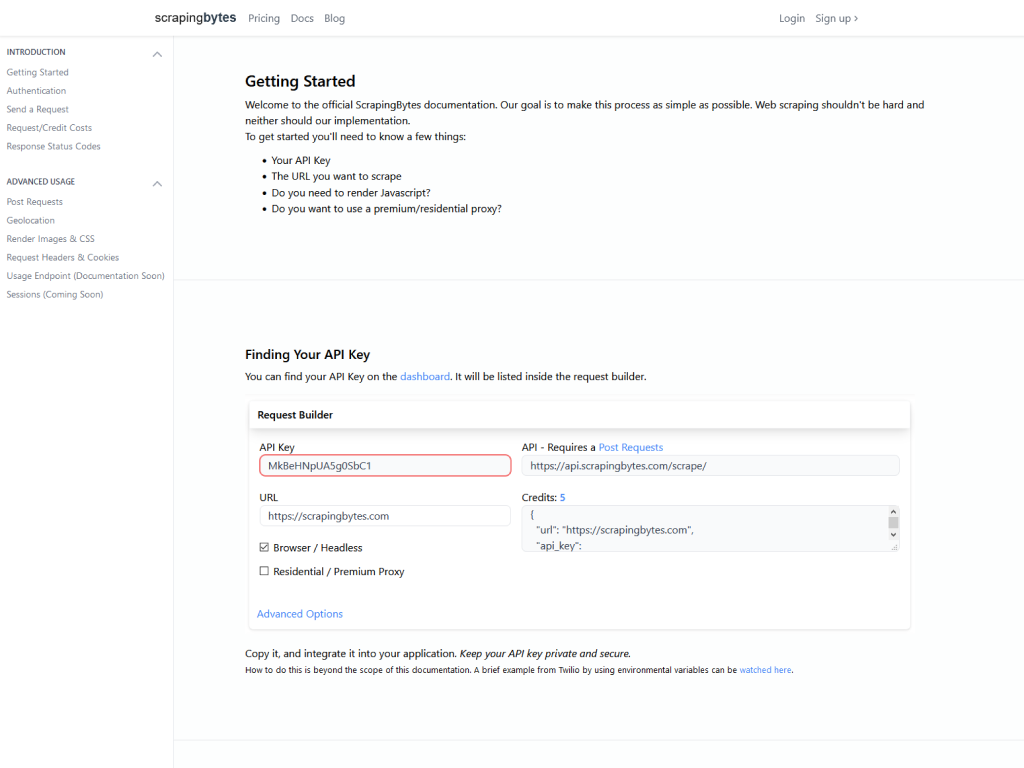The image size is (1024, 768).
Task: Click the URL input field
Action: point(385,516)
